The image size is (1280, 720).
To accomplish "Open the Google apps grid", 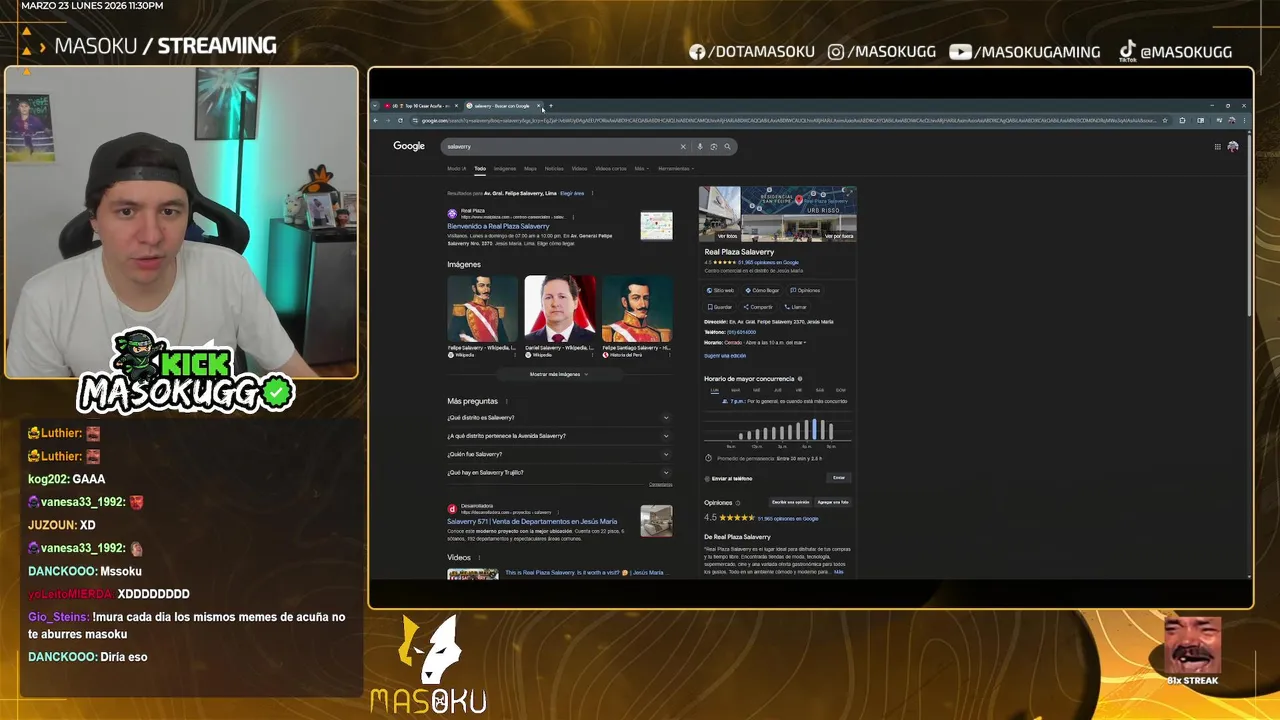I will (1217, 146).
